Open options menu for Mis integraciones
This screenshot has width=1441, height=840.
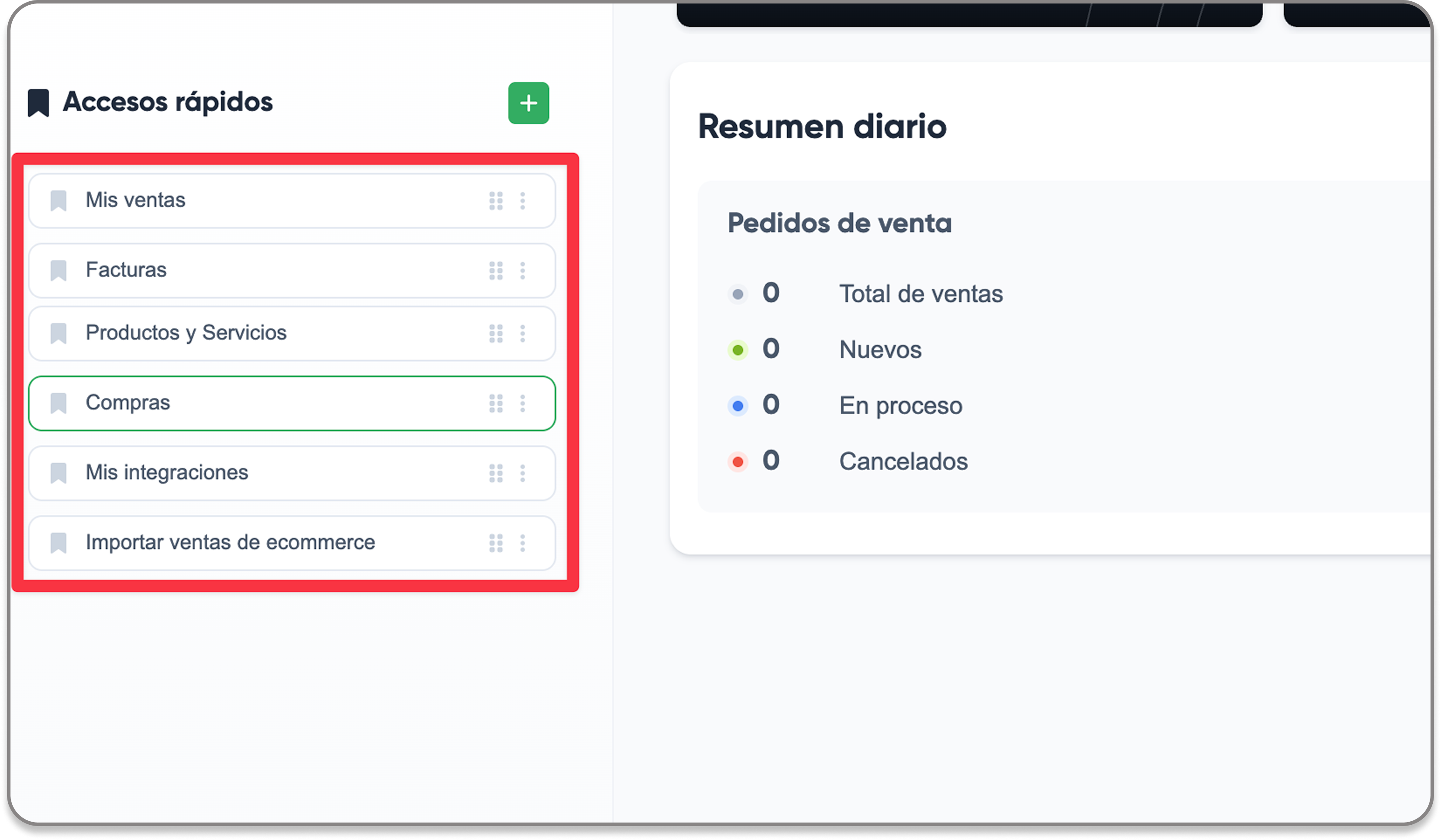[523, 473]
